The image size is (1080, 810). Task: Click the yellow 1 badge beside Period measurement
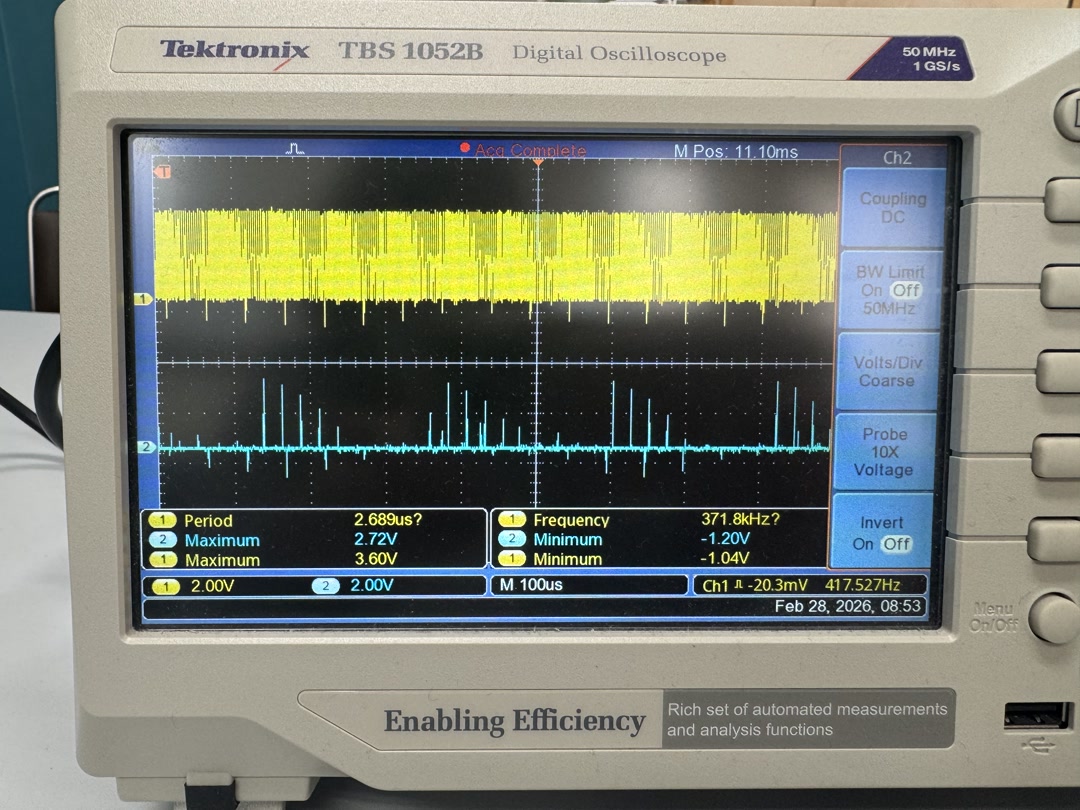[162, 520]
